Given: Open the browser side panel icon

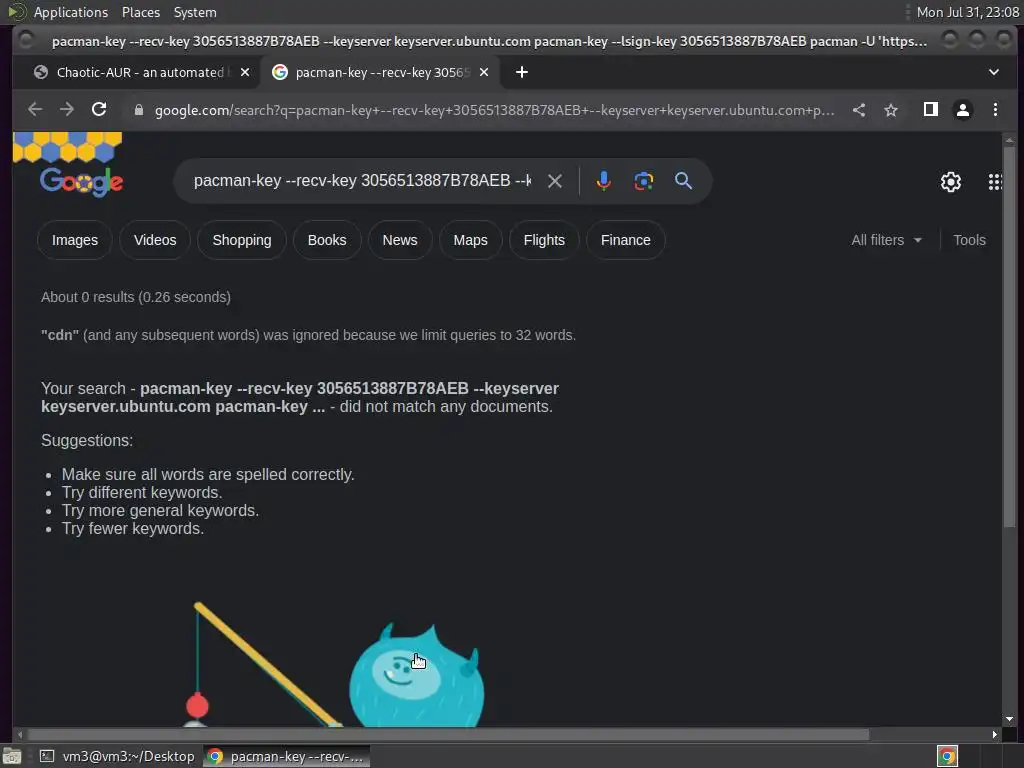Looking at the screenshot, I should [931, 110].
